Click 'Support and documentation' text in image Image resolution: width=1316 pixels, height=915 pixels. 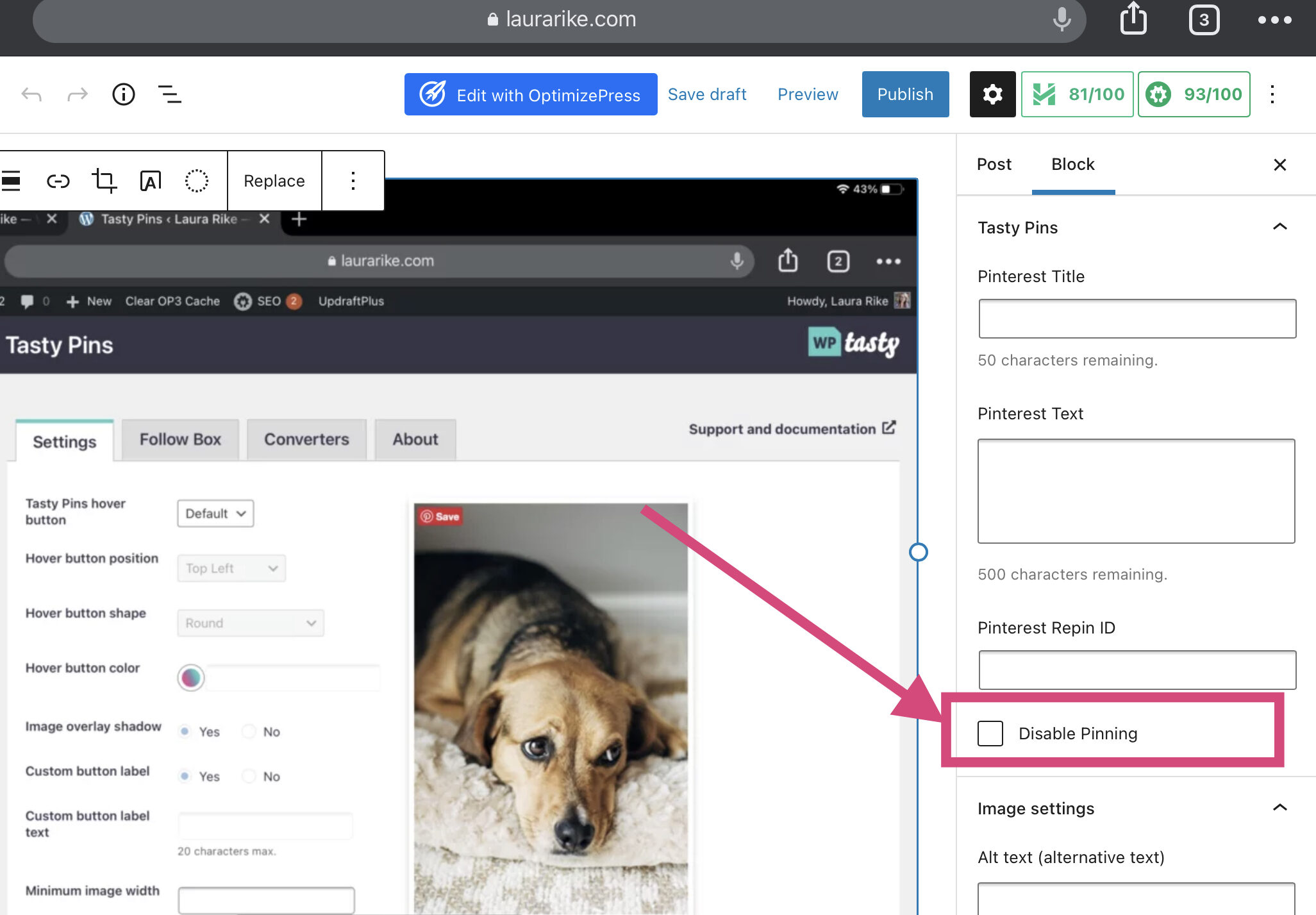(x=782, y=429)
